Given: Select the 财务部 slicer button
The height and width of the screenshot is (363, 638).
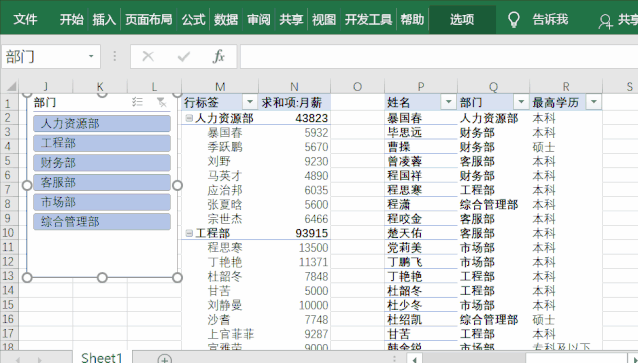Looking at the screenshot, I should pyautogui.click(x=102, y=163).
